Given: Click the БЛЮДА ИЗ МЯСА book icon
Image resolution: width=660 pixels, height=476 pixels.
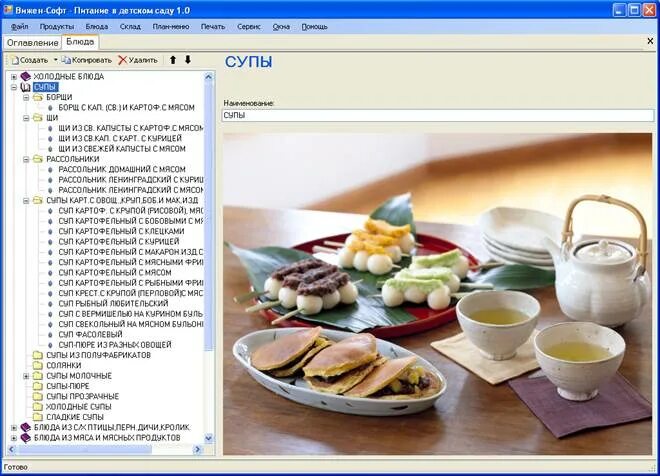Looking at the screenshot, I should pyautogui.click(x=26, y=438).
